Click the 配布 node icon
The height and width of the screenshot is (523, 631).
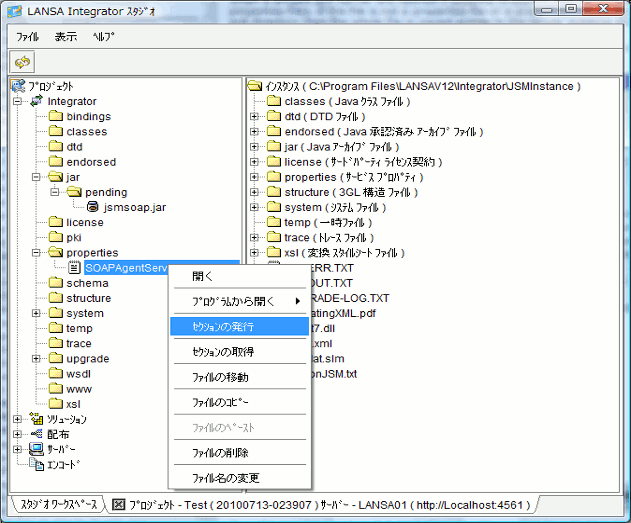click(37, 434)
